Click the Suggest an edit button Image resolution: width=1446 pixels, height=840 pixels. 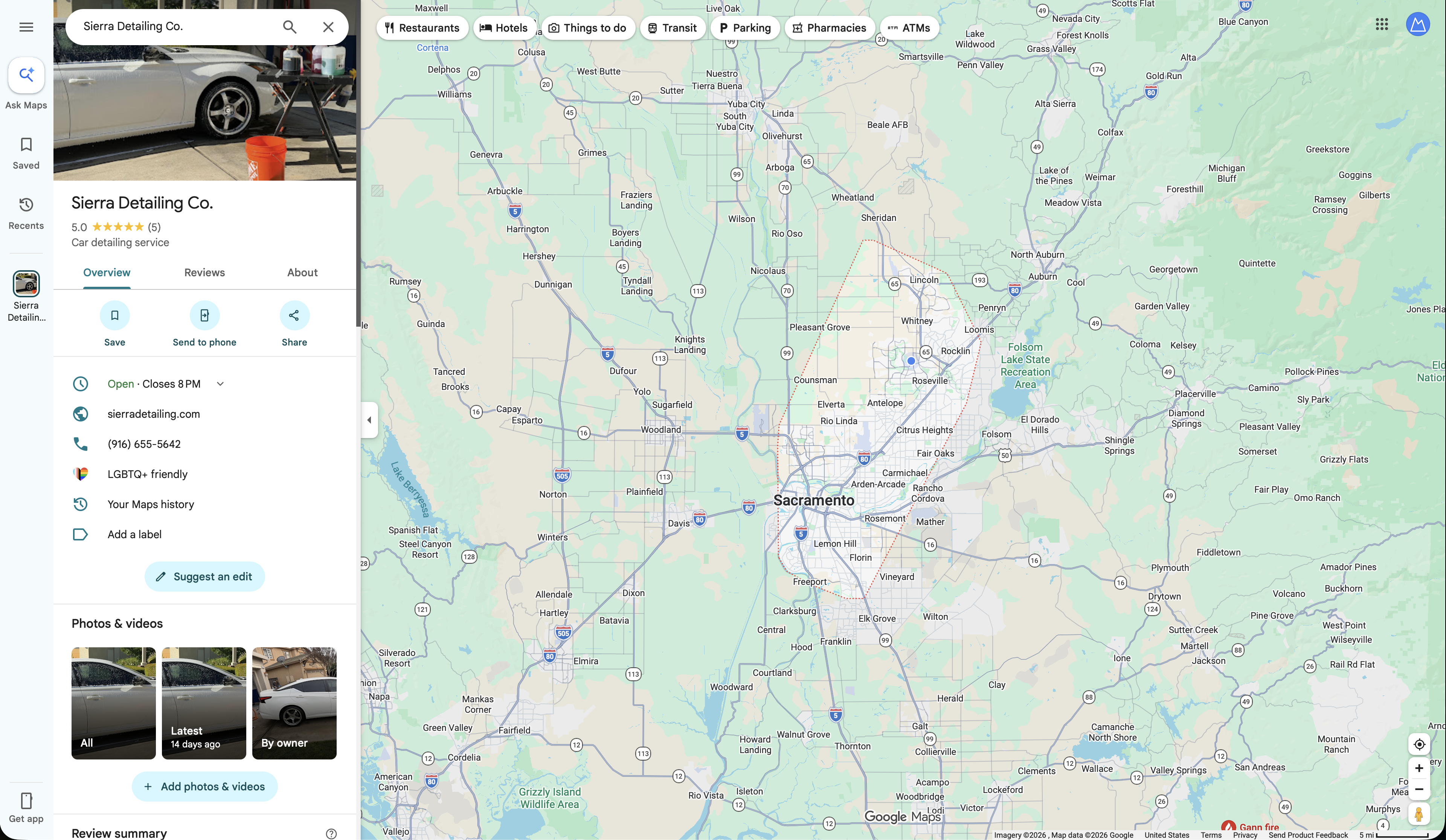click(x=204, y=577)
